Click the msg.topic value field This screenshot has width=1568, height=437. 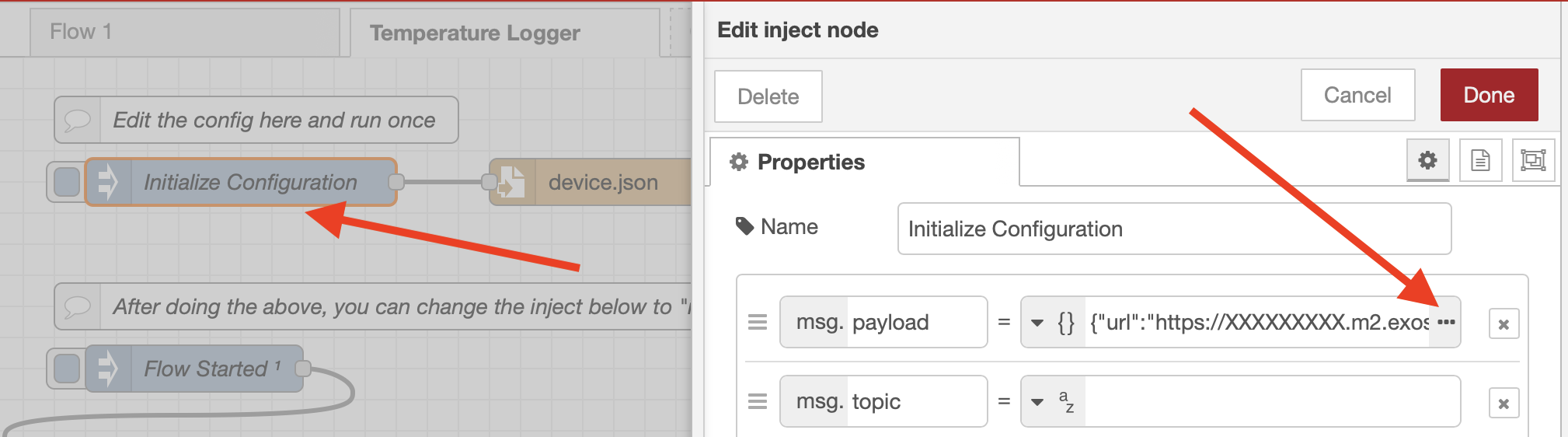[x=1270, y=402]
